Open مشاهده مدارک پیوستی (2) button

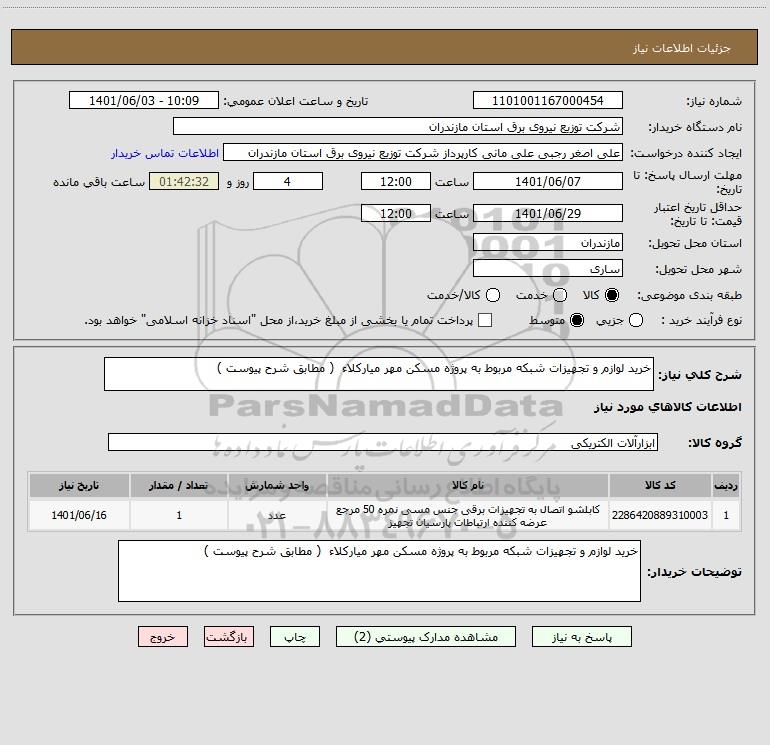426,637
